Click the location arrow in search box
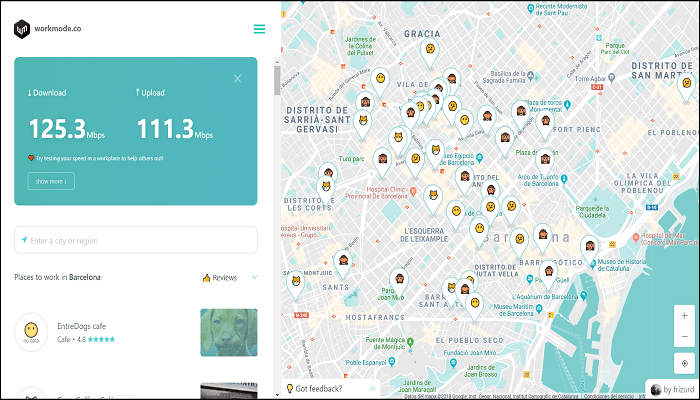Screen dimensions: 700x400 pyautogui.click(x=24, y=240)
